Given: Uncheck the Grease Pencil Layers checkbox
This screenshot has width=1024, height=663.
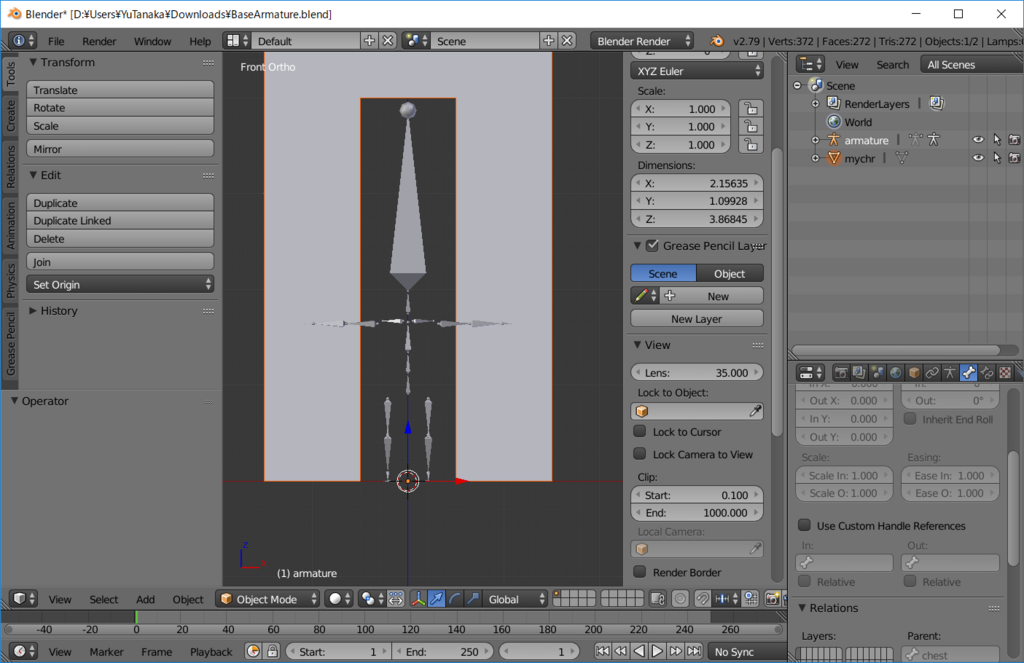Looking at the screenshot, I should pyautogui.click(x=652, y=246).
